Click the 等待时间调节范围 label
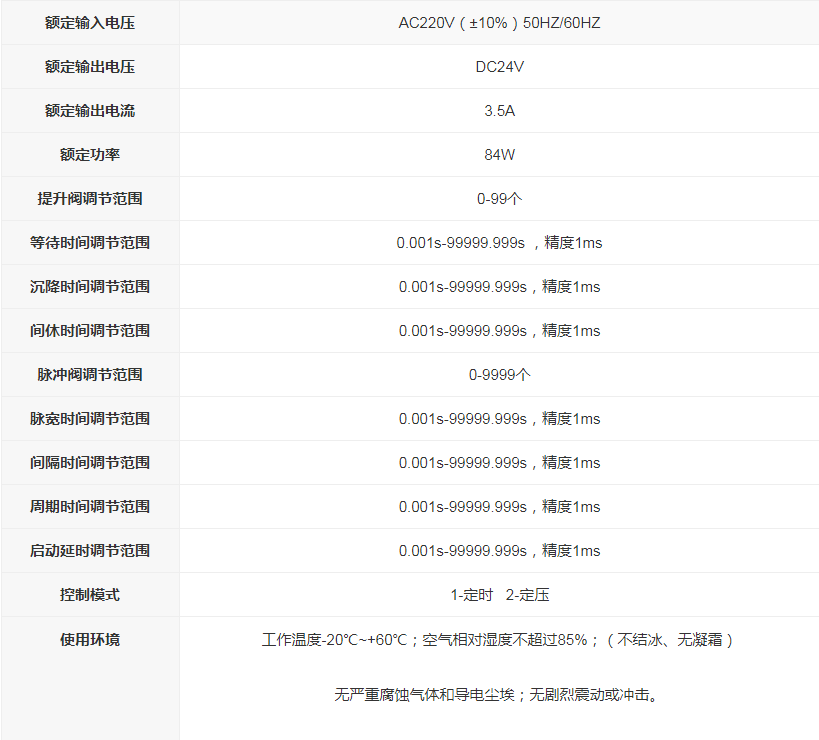 (x=89, y=242)
